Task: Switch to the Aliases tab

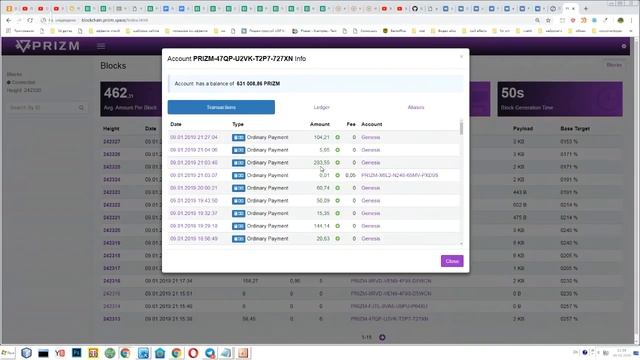Action: pos(416,107)
